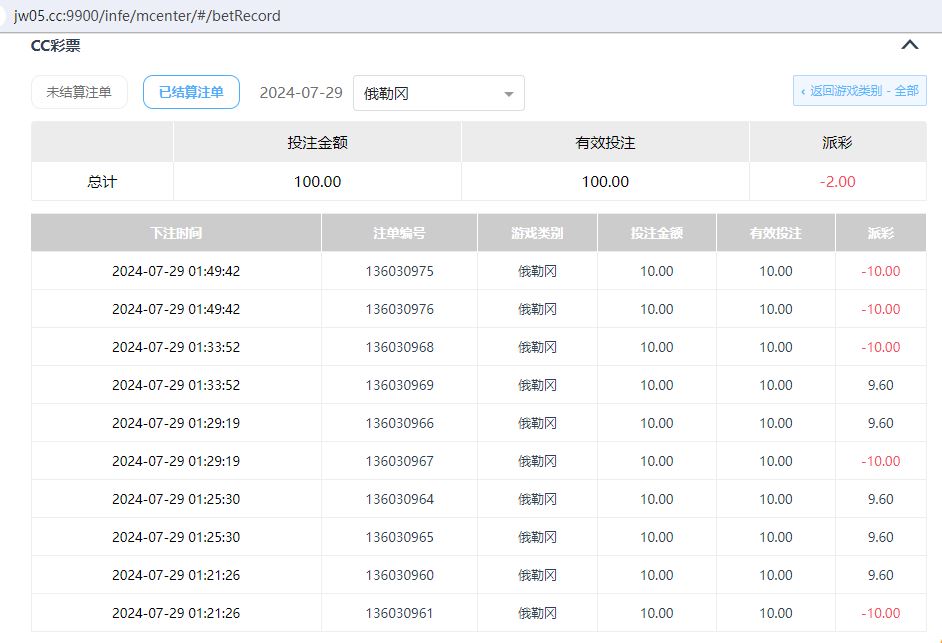Viewport: 942px width, 643px height.
Task: Collapse the CC彩票 section chevron
Action: (x=909, y=45)
